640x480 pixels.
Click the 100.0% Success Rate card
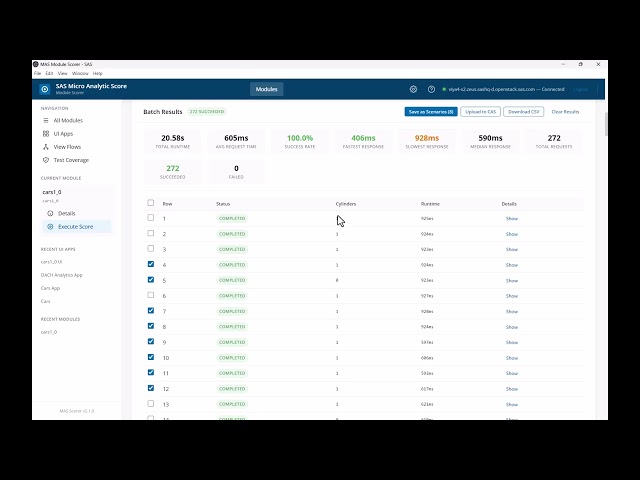[300, 141]
